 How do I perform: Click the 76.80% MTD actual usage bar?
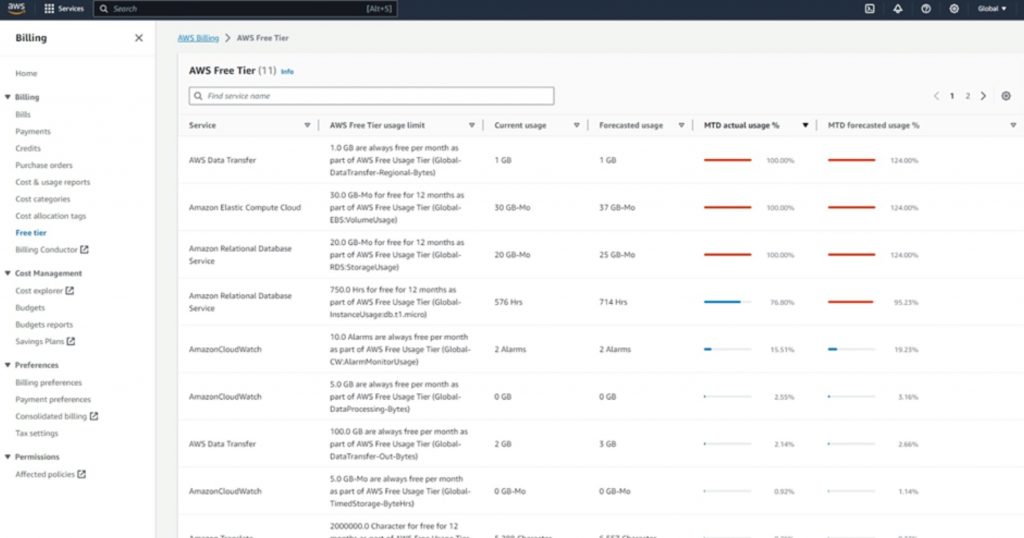coord(728,302)
